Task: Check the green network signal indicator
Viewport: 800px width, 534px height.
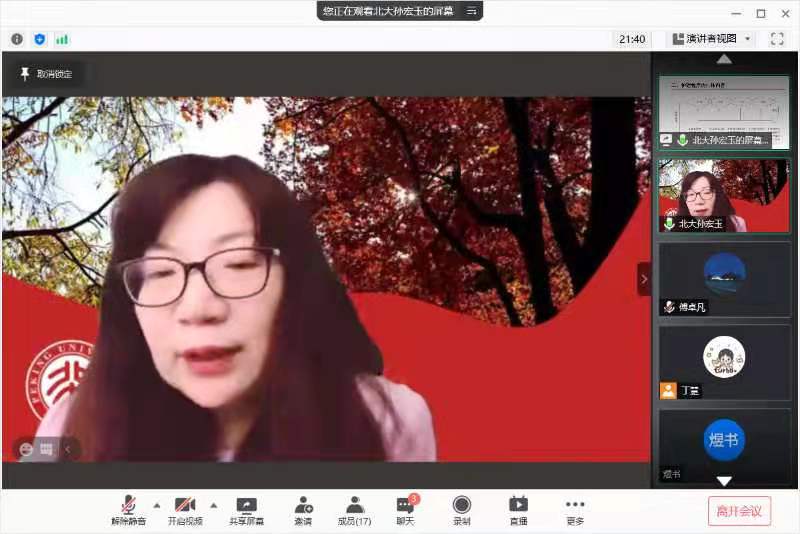Action: tap(62, 39)
